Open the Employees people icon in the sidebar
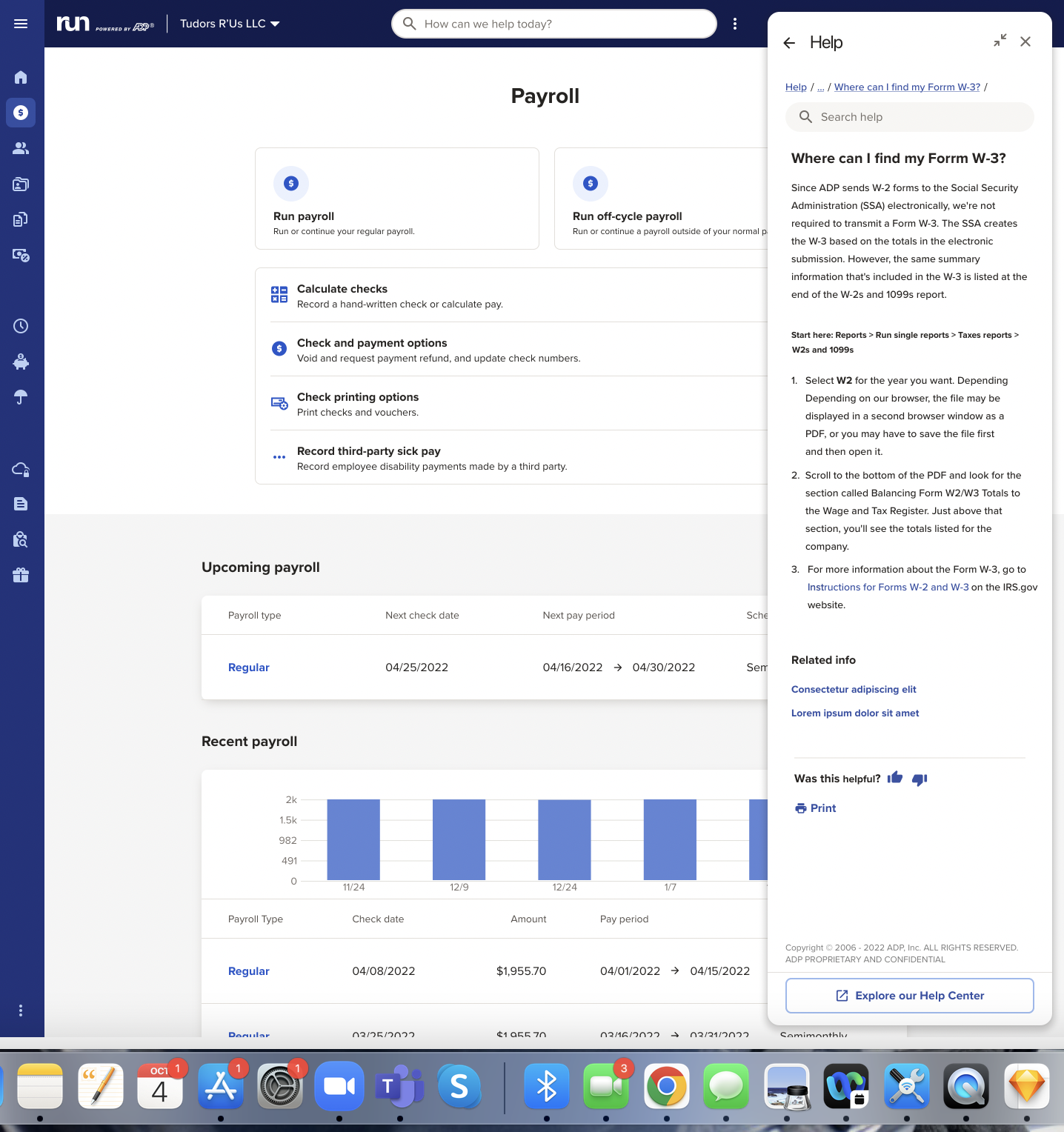Image resolution: width=1064 pixels, height=1132 pixels. [x=21, y=148]
